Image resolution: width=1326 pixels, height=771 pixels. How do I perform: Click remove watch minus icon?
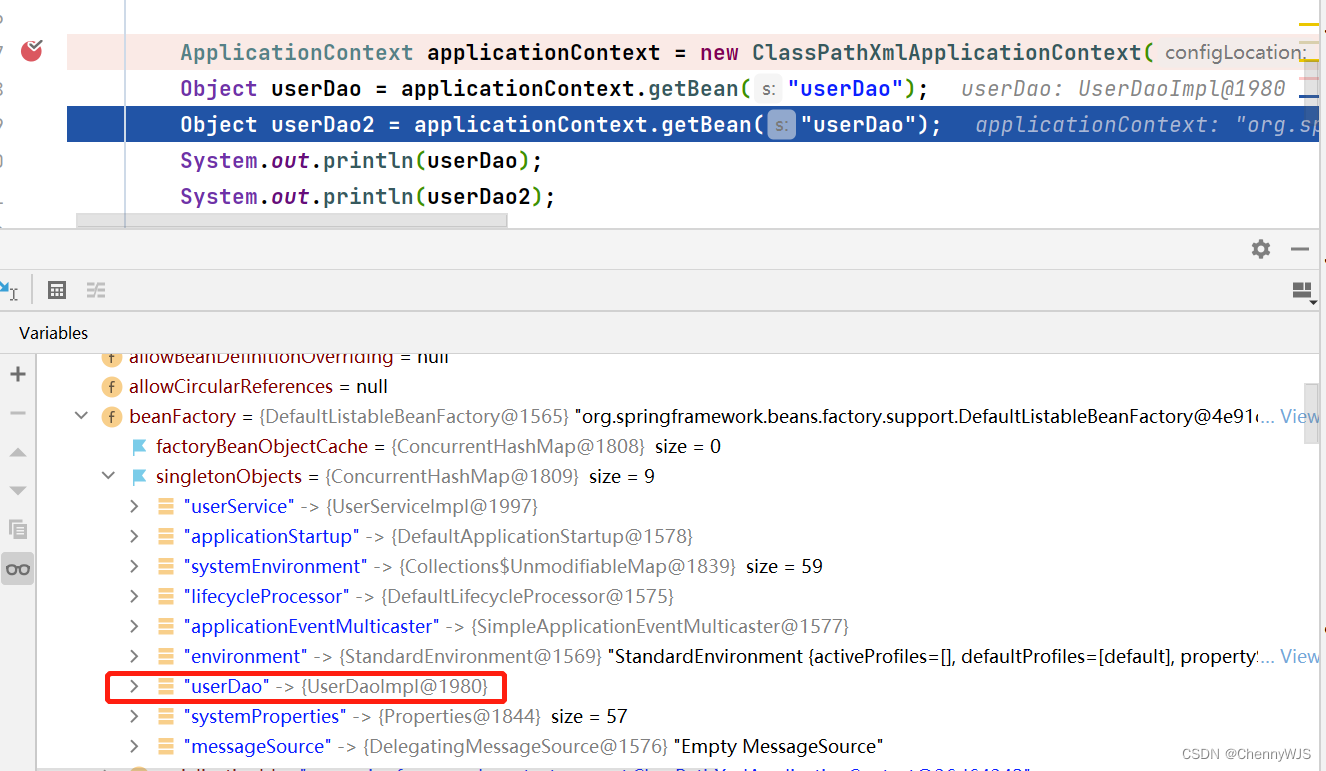(x=18, y=413)
